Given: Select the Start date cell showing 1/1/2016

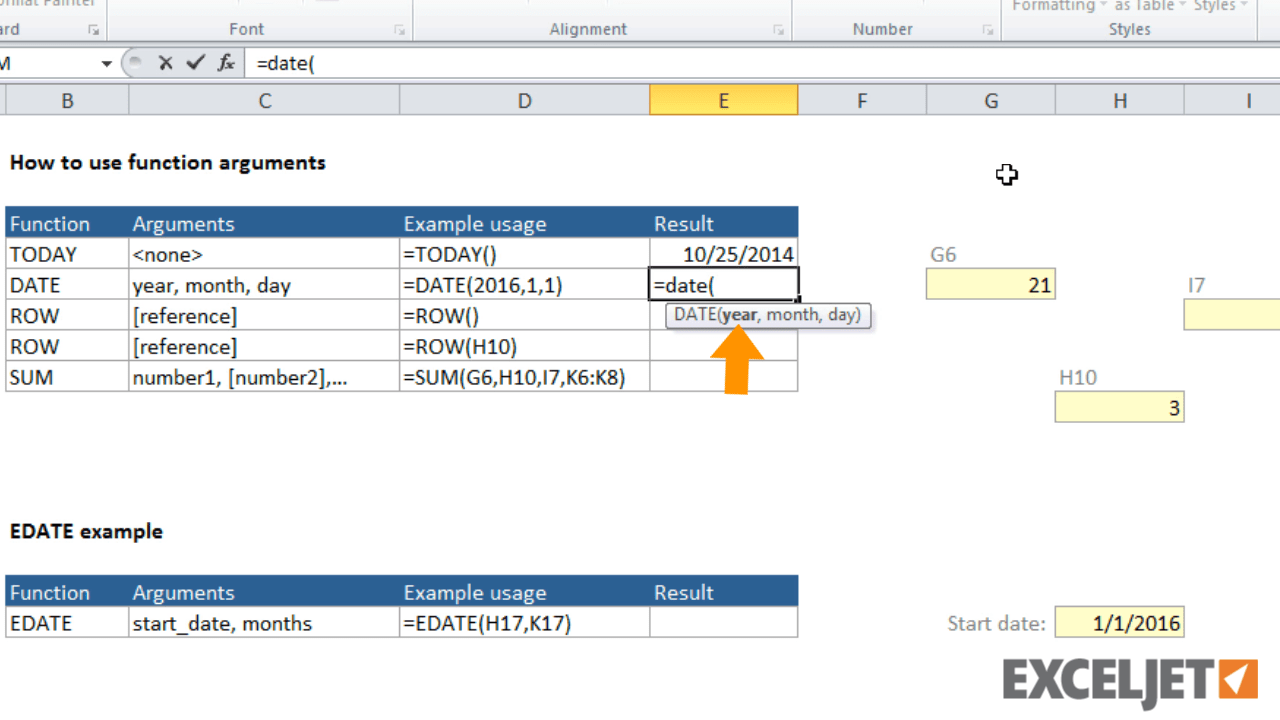Looking at the screenshot, I should (1119, 622).
